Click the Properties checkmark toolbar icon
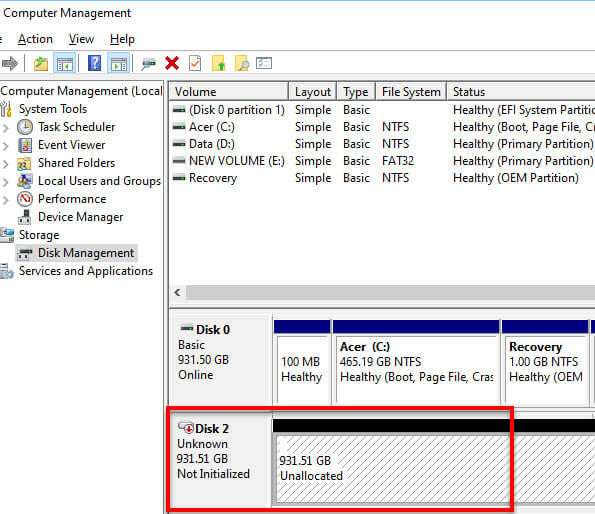 coord(195,63)
